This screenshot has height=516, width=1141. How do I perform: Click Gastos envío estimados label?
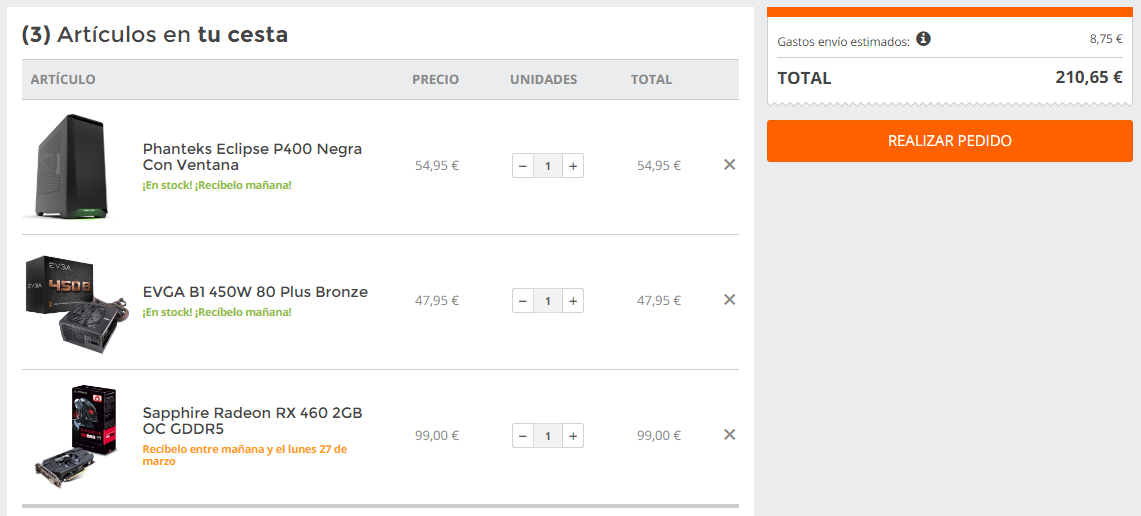coord(843,41)
